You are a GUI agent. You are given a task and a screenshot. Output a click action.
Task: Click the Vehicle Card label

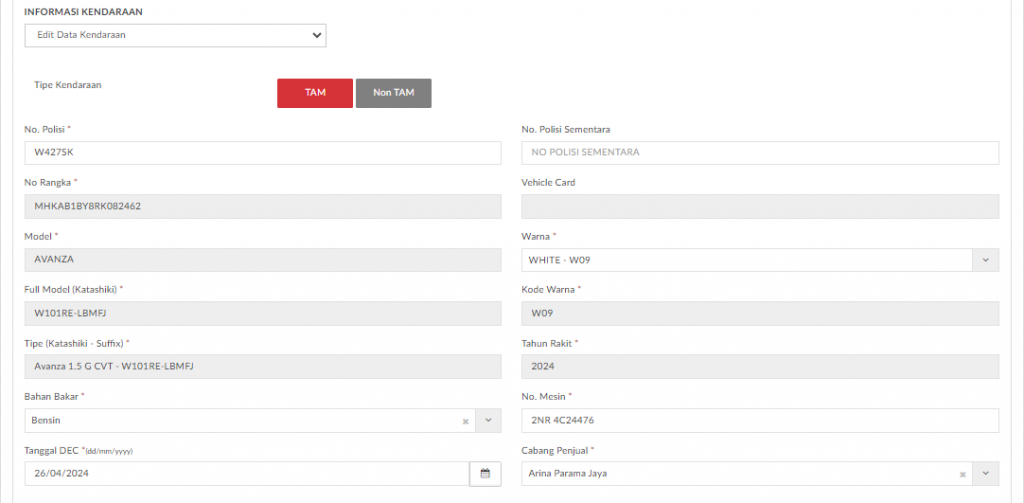pos(548,183)
